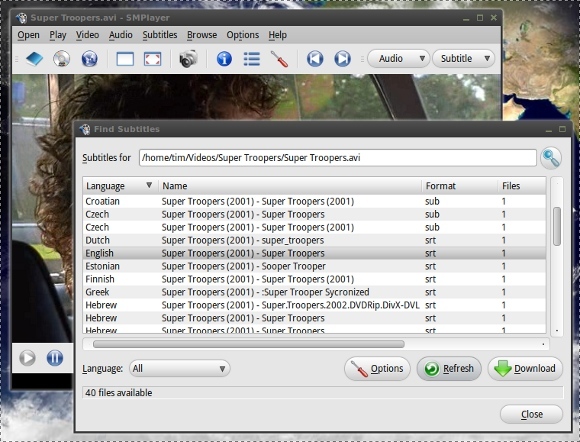Click the Subtitles for file path field
Screen dimensions: 580x442
[x=338, y=158]
